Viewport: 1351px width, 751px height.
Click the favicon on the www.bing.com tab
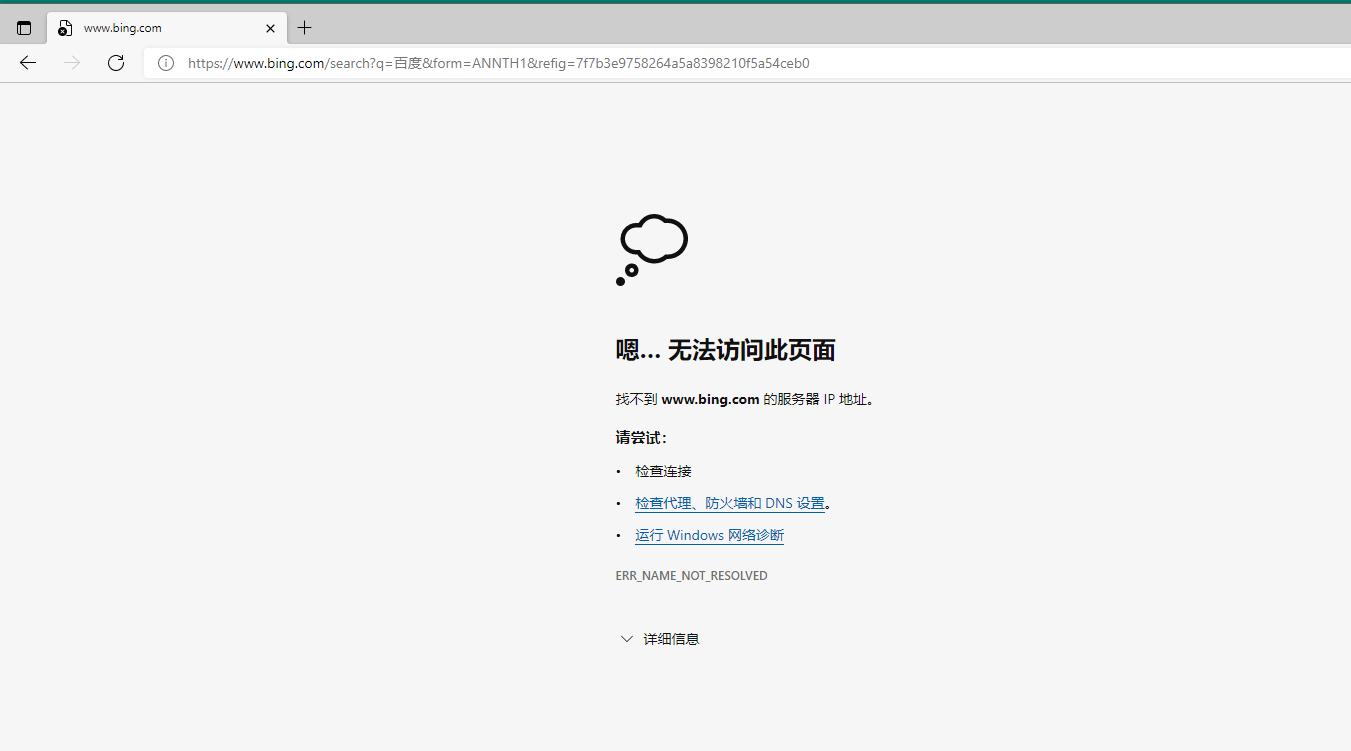pos(64,27)
